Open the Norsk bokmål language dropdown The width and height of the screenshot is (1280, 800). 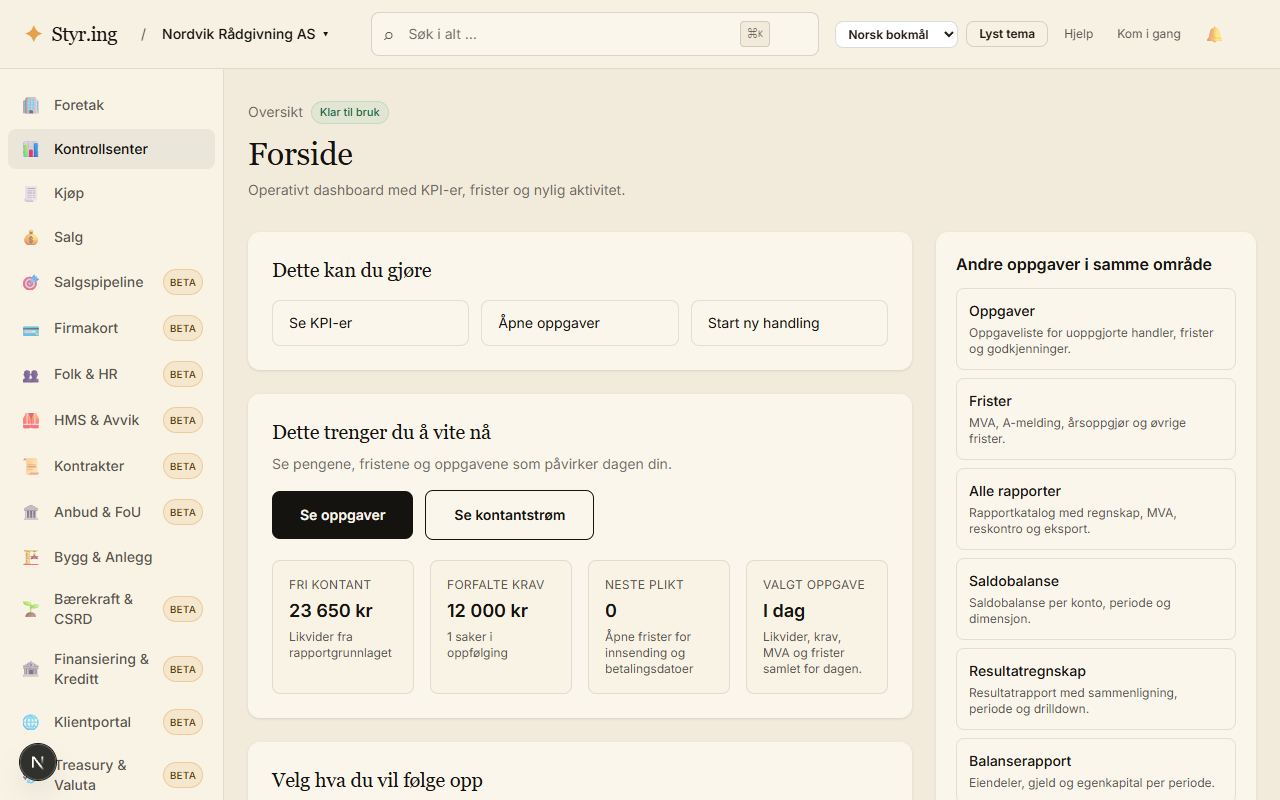click(896, 34)
